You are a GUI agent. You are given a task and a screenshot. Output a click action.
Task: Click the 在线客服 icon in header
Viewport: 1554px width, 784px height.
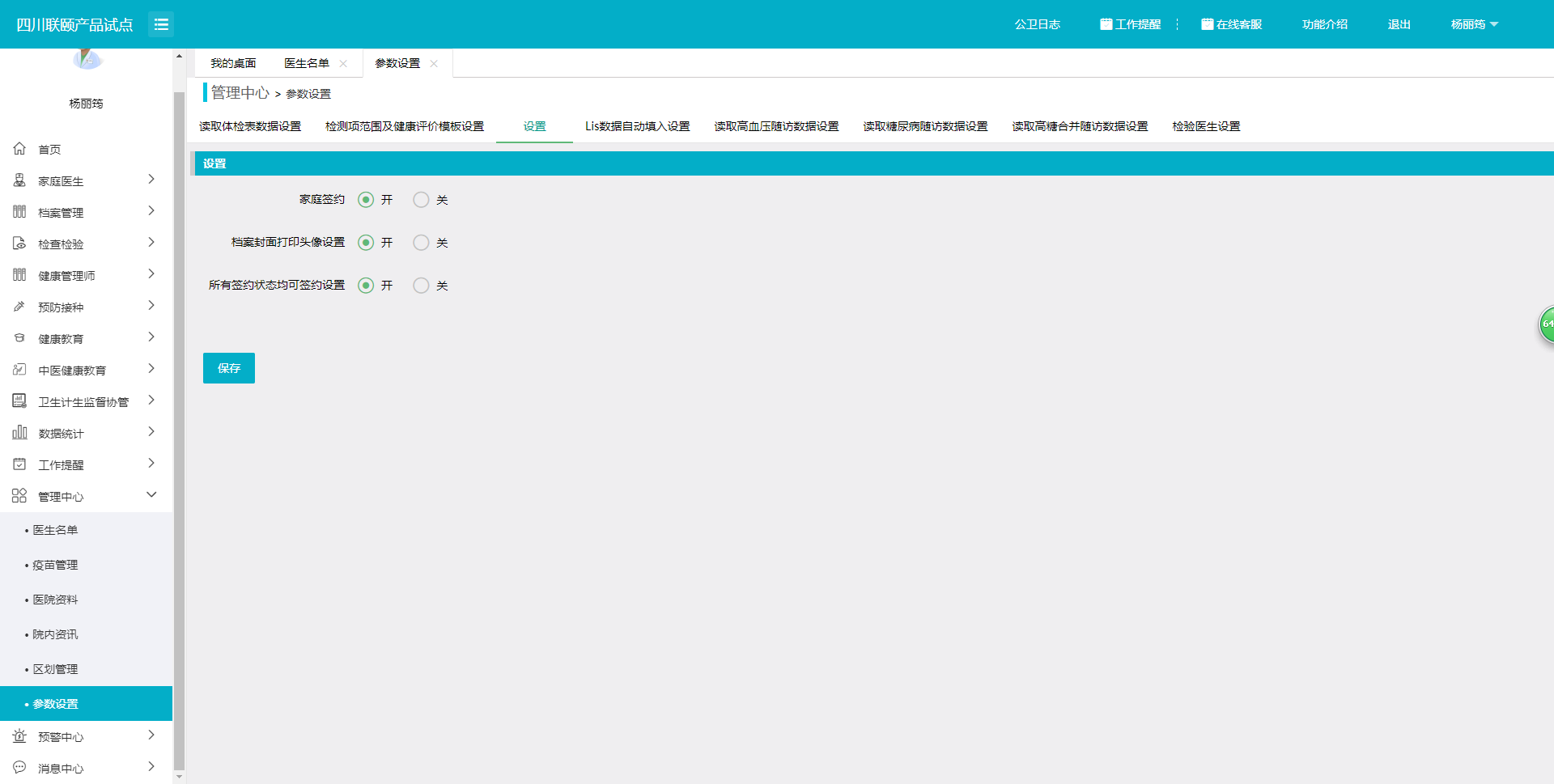click(1207, 24)
